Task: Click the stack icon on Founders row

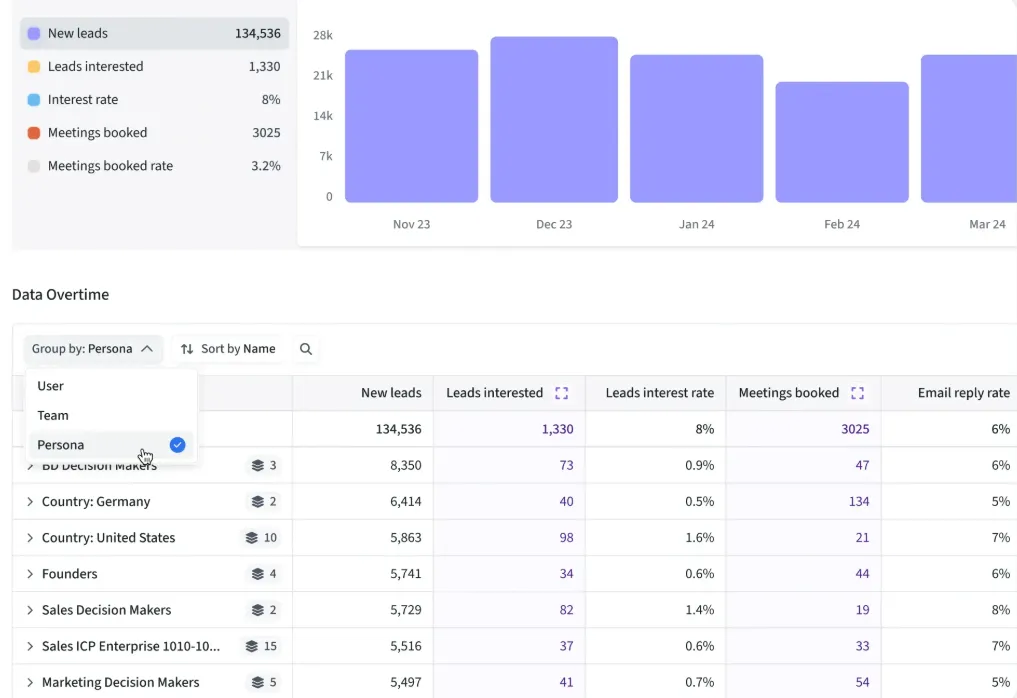Action: [x=258, y=574]
